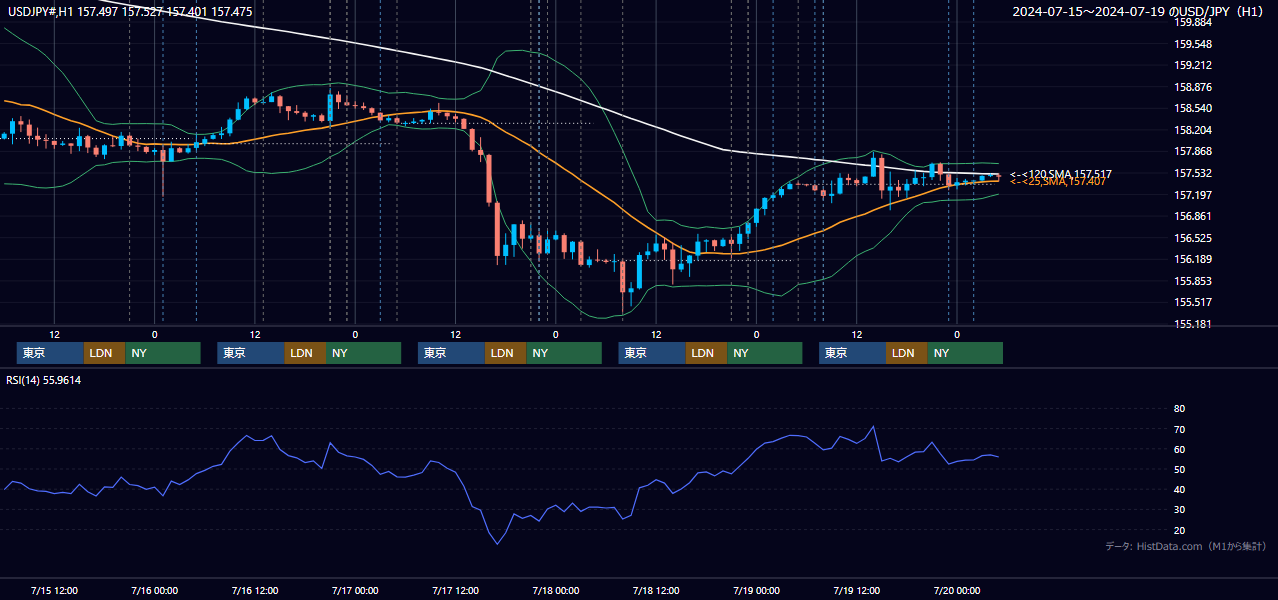Click RSI axis level 70
The image size is (1278, 600).
1179,429
